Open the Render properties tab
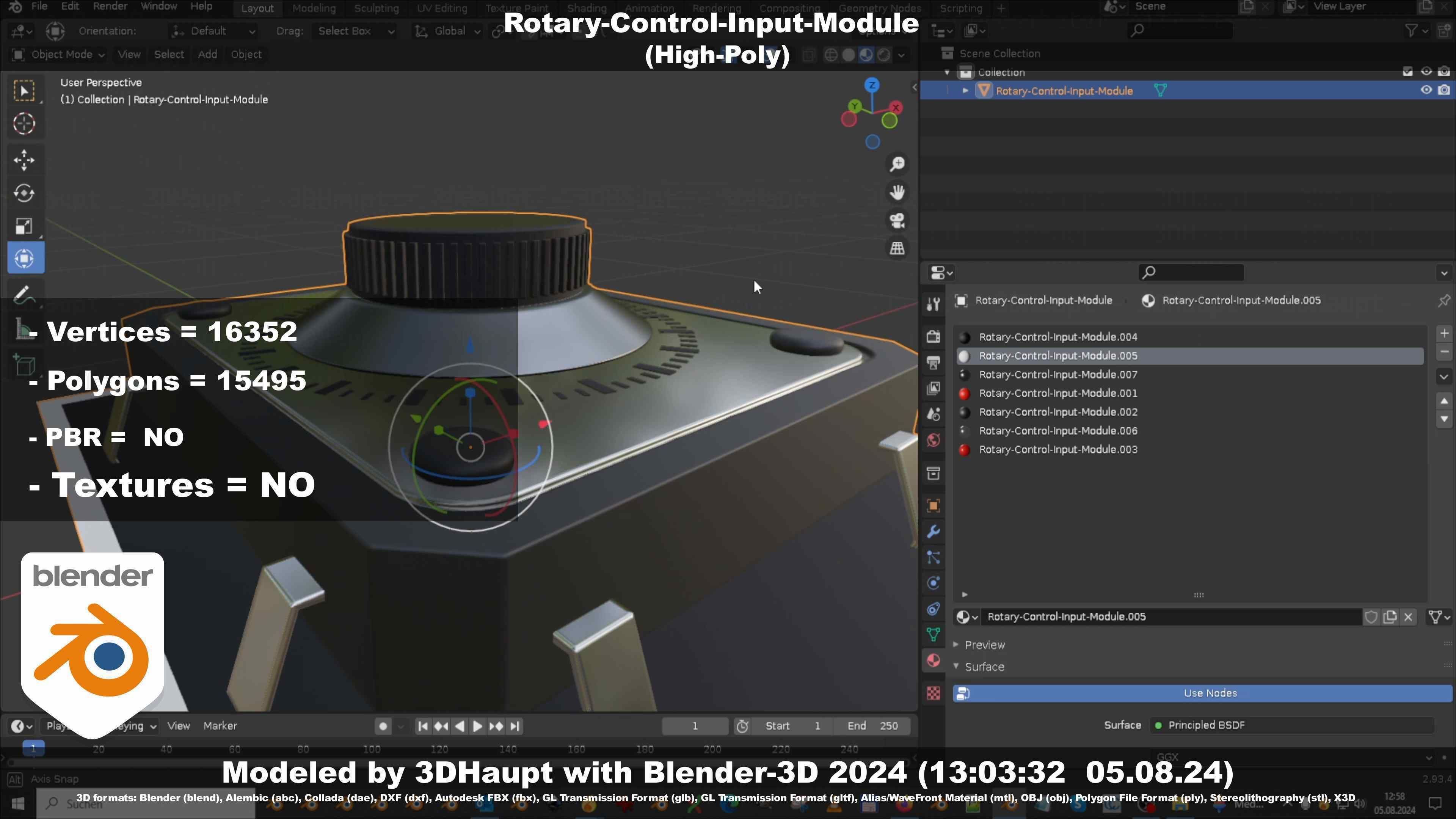The height and width of the screenshot is (819, 1456). click(934, 337)
